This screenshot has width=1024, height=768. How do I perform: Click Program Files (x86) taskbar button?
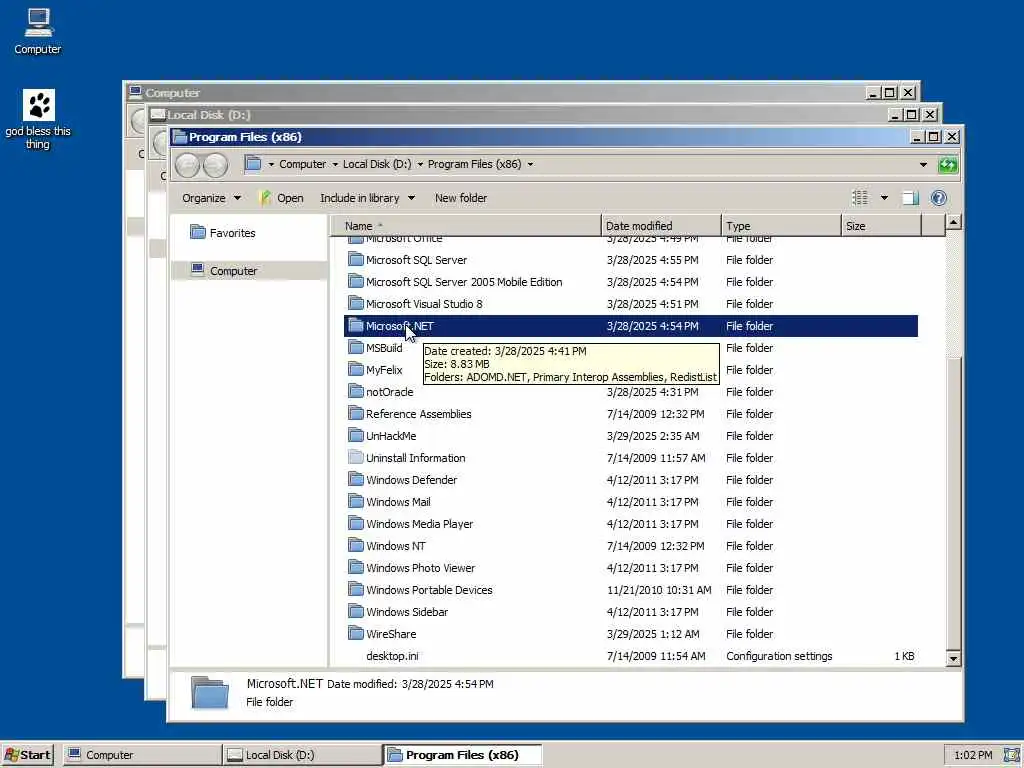[x=462, y=755]
